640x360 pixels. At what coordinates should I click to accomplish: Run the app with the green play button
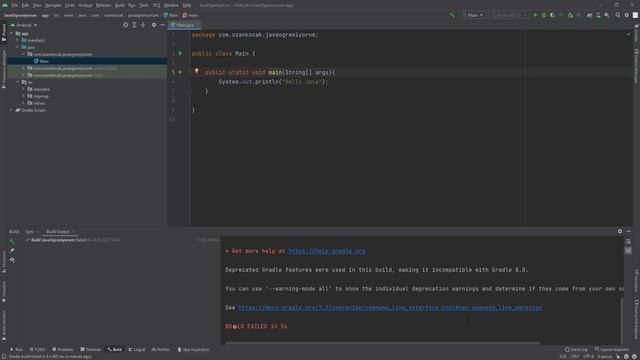[x=535, y=15]
